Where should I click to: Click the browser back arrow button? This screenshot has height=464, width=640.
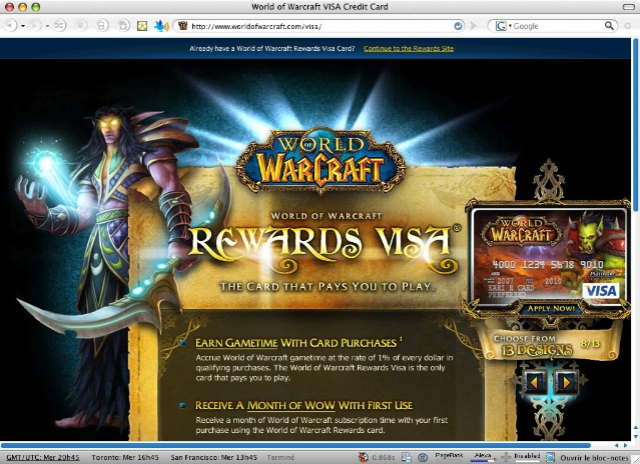(x=11, y=25)
